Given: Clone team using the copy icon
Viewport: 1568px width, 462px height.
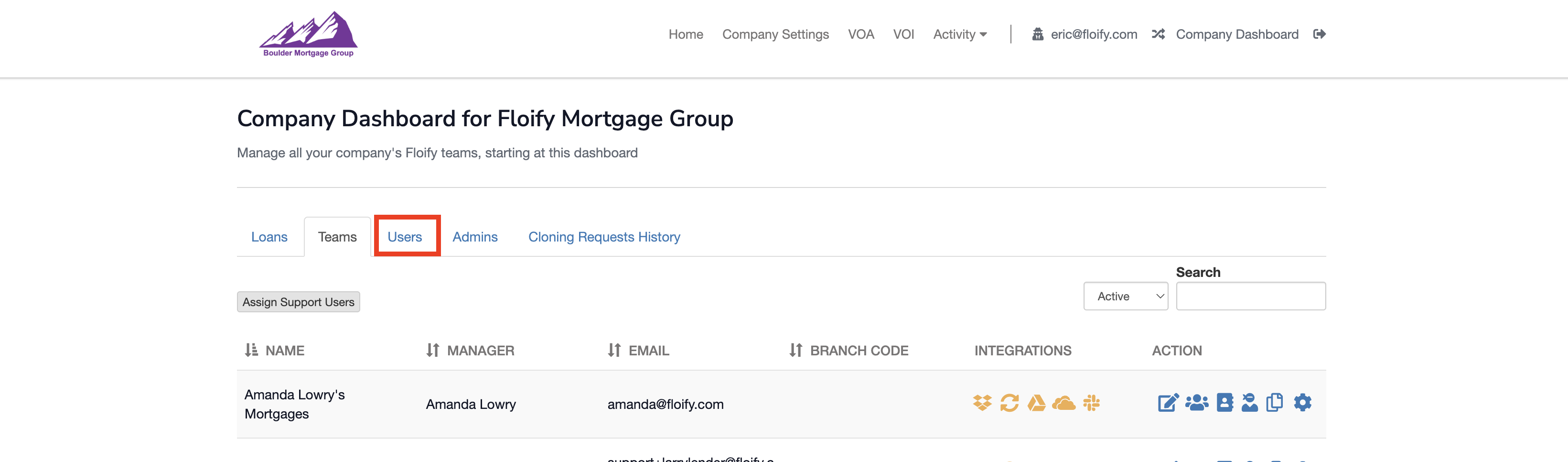Looking at the screenshot, I should [1274, 403].
